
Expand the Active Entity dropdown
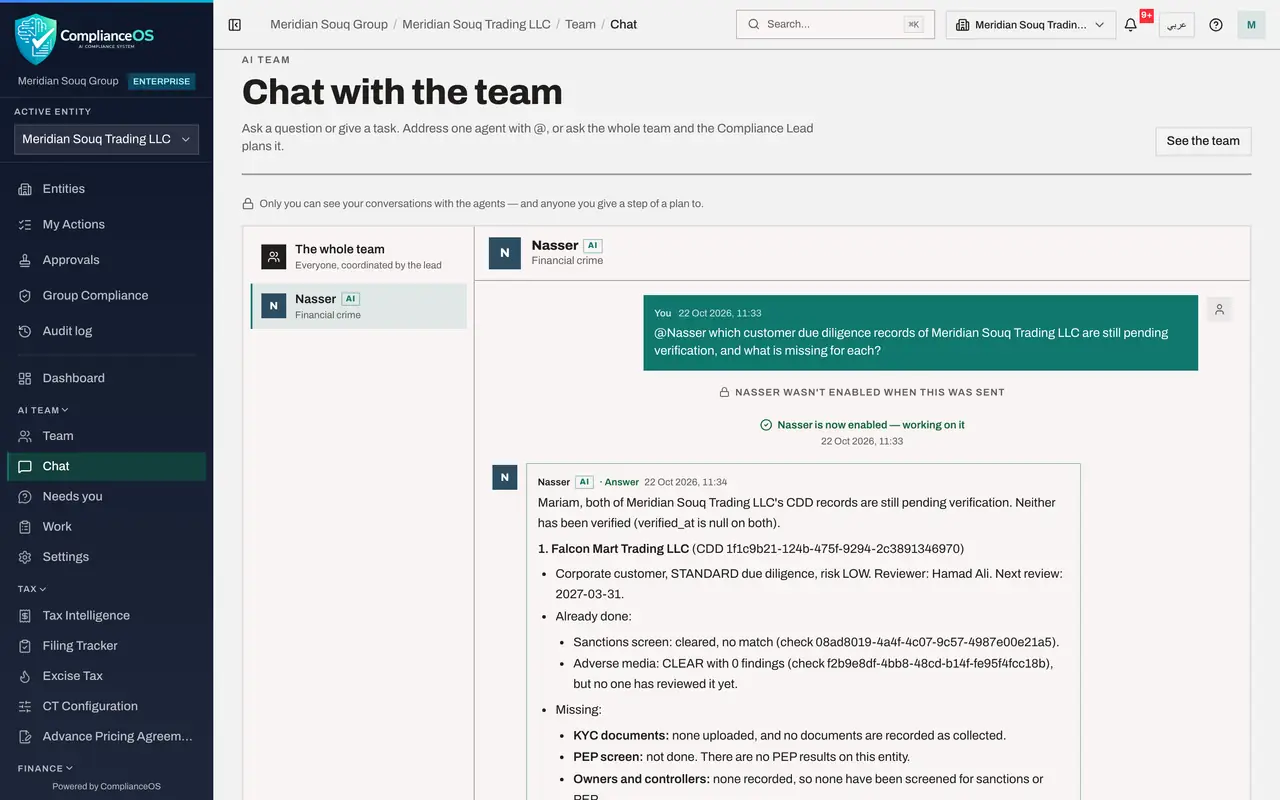point(106,140)
